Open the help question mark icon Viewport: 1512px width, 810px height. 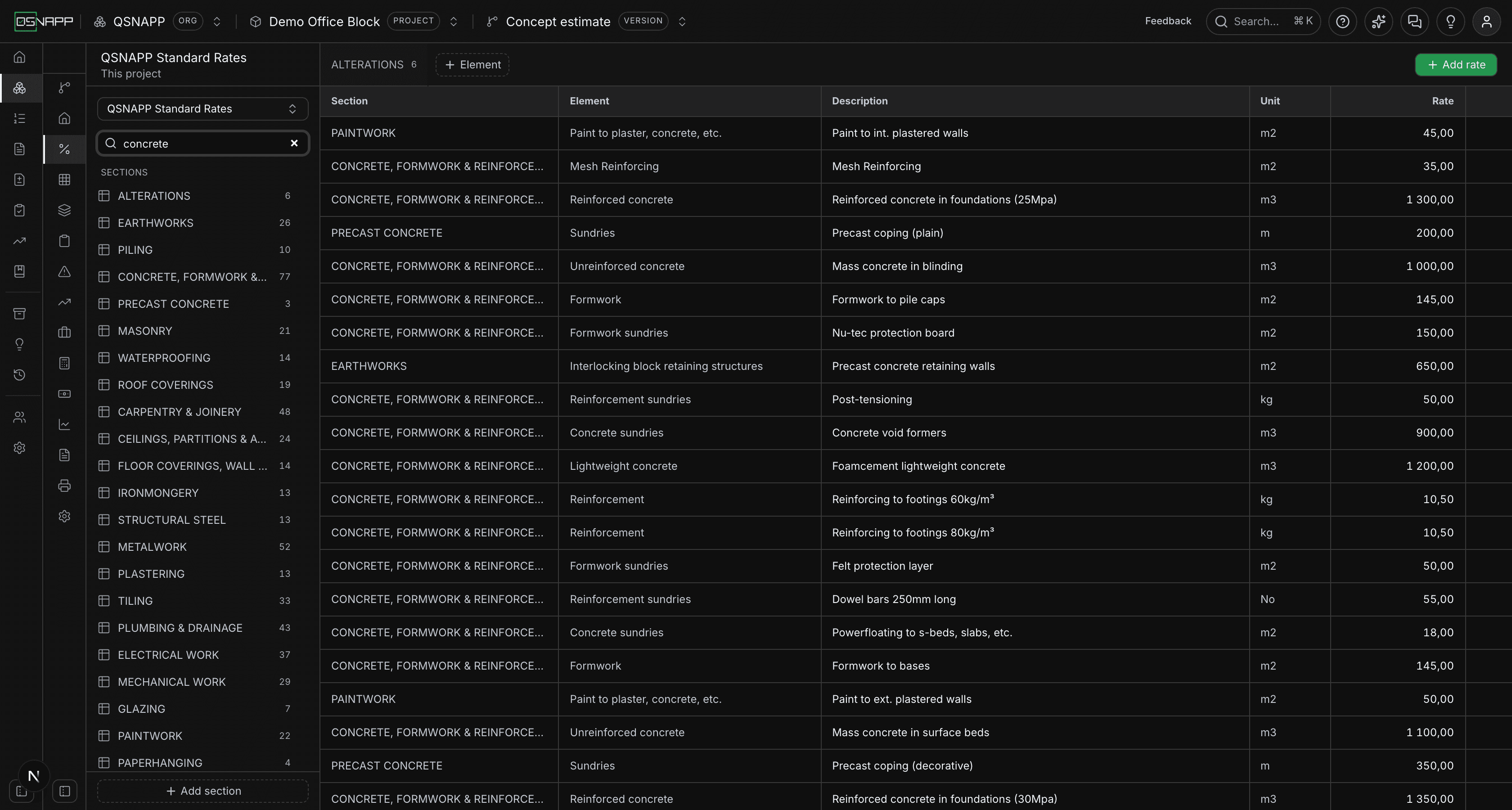pyautogui.click(x=1342, y=22)
